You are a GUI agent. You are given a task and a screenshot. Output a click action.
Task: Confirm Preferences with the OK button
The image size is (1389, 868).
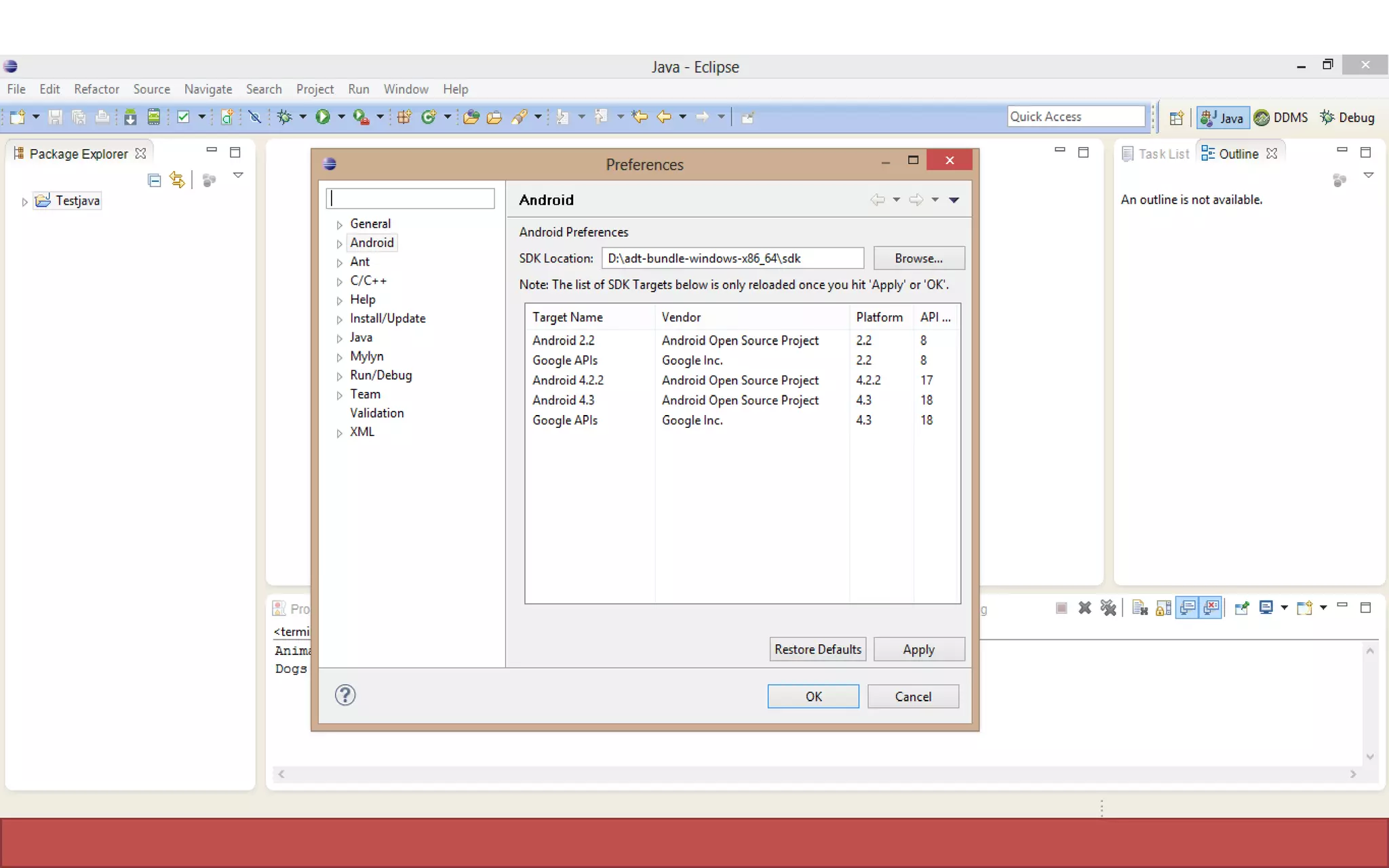(x=813, y=696)
